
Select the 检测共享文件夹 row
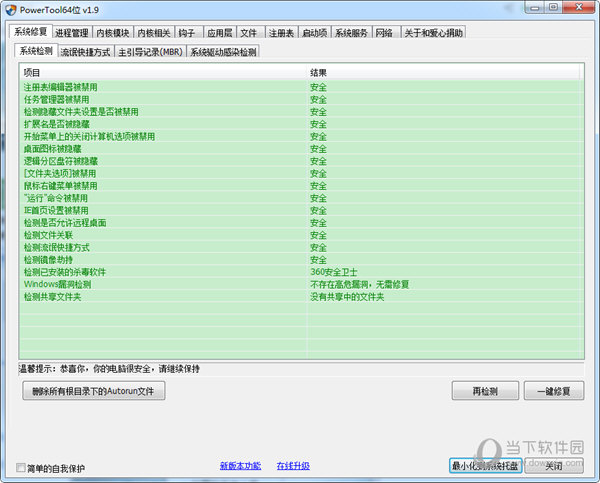[x=302, y=297]
